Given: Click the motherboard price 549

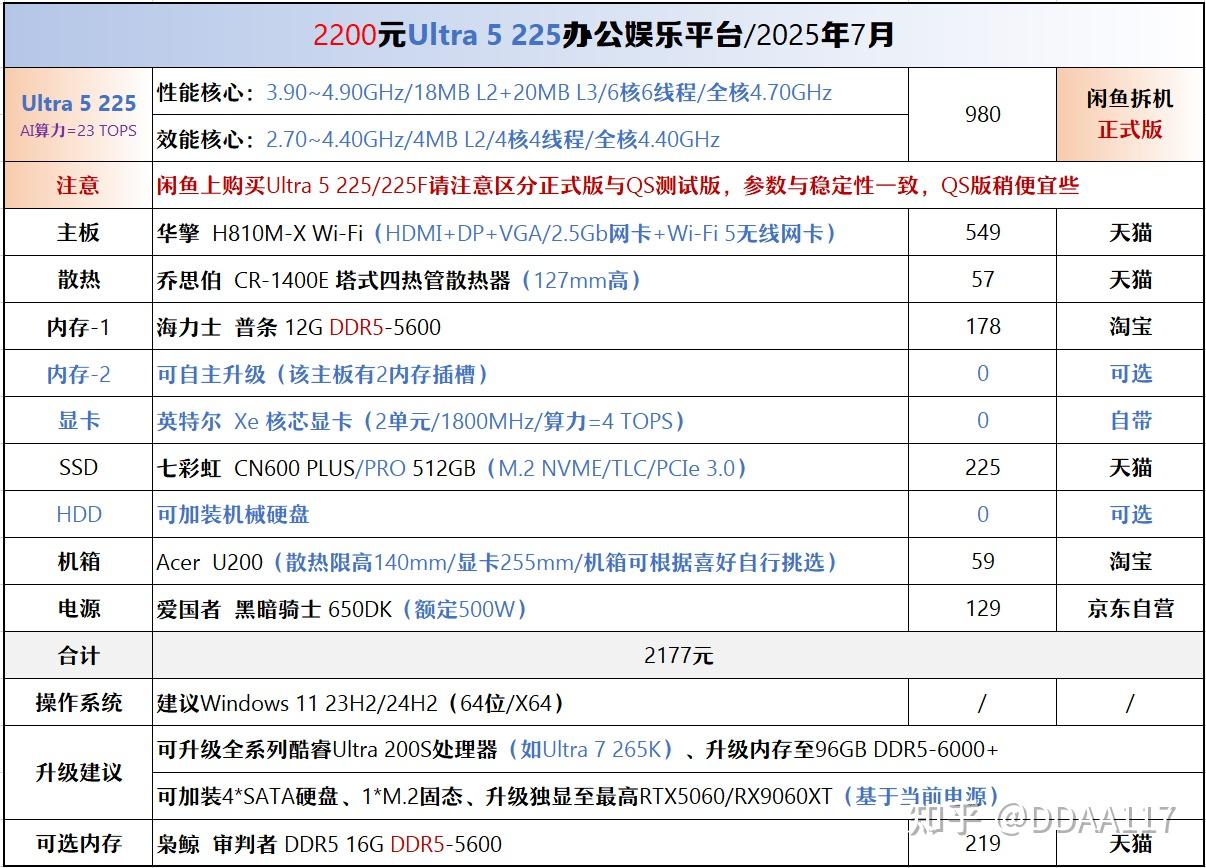Looking at the screenshot, I should click(982, 233).
